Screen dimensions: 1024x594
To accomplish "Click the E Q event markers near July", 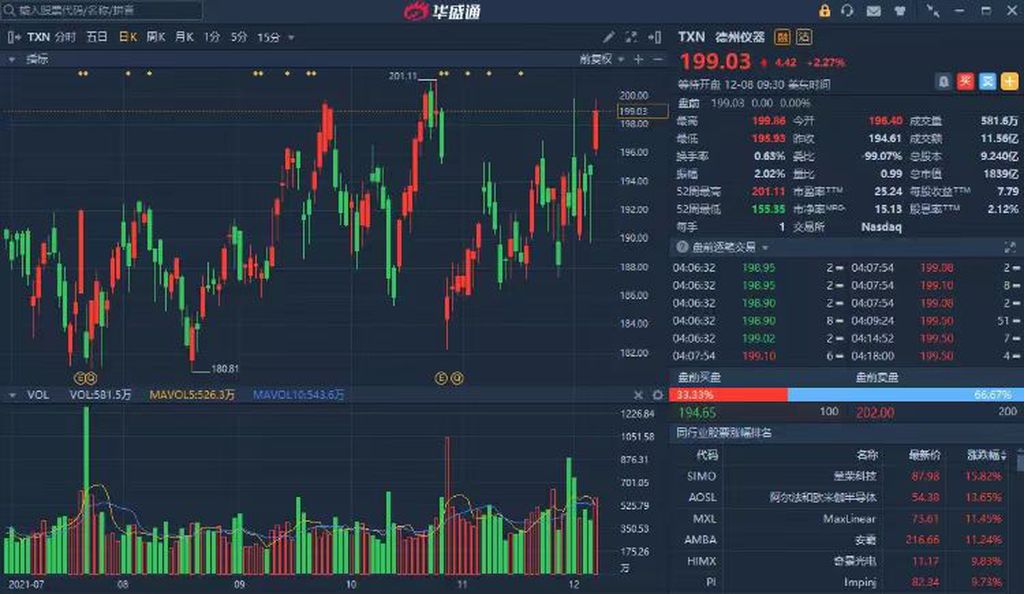I will [86, 378].
